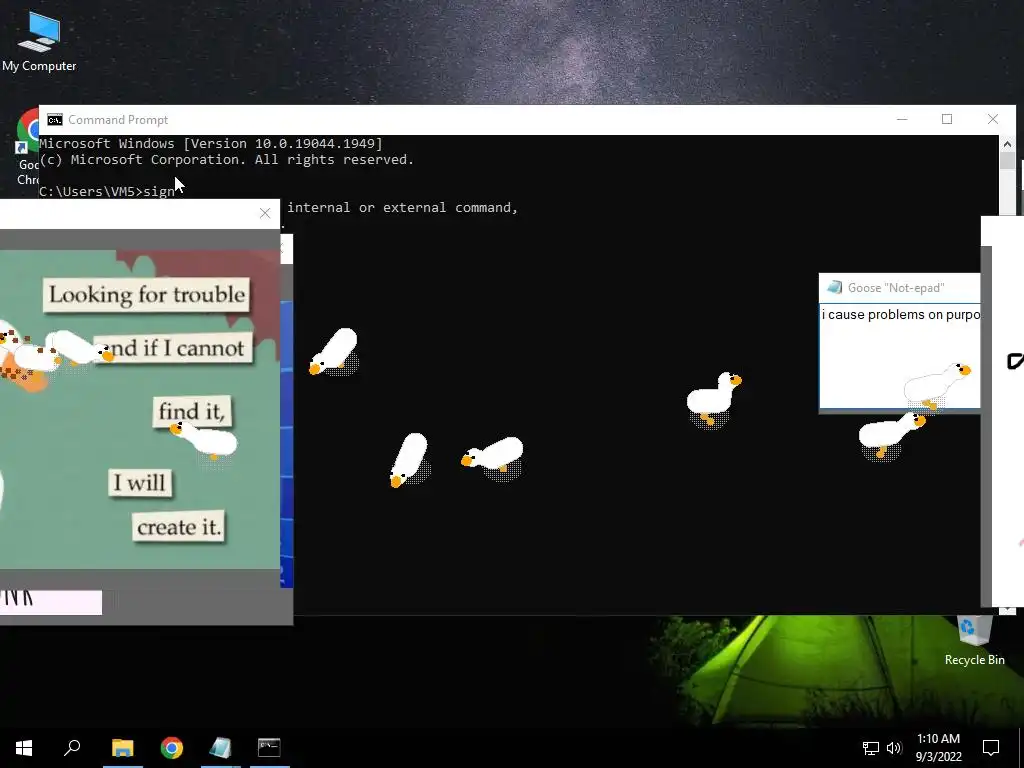The image size is (1024, 768).
Task: Close the goose meme image window
Action: click(x=264, y=214)
